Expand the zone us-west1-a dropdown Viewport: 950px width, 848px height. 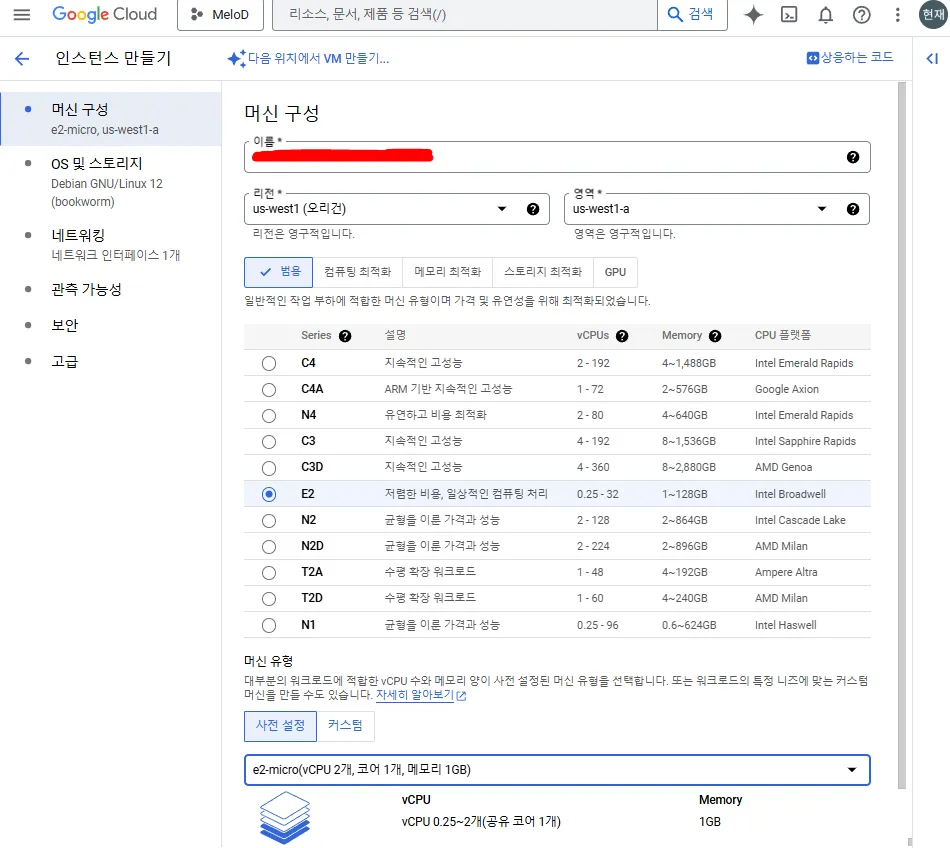click(x=717, y=209)
